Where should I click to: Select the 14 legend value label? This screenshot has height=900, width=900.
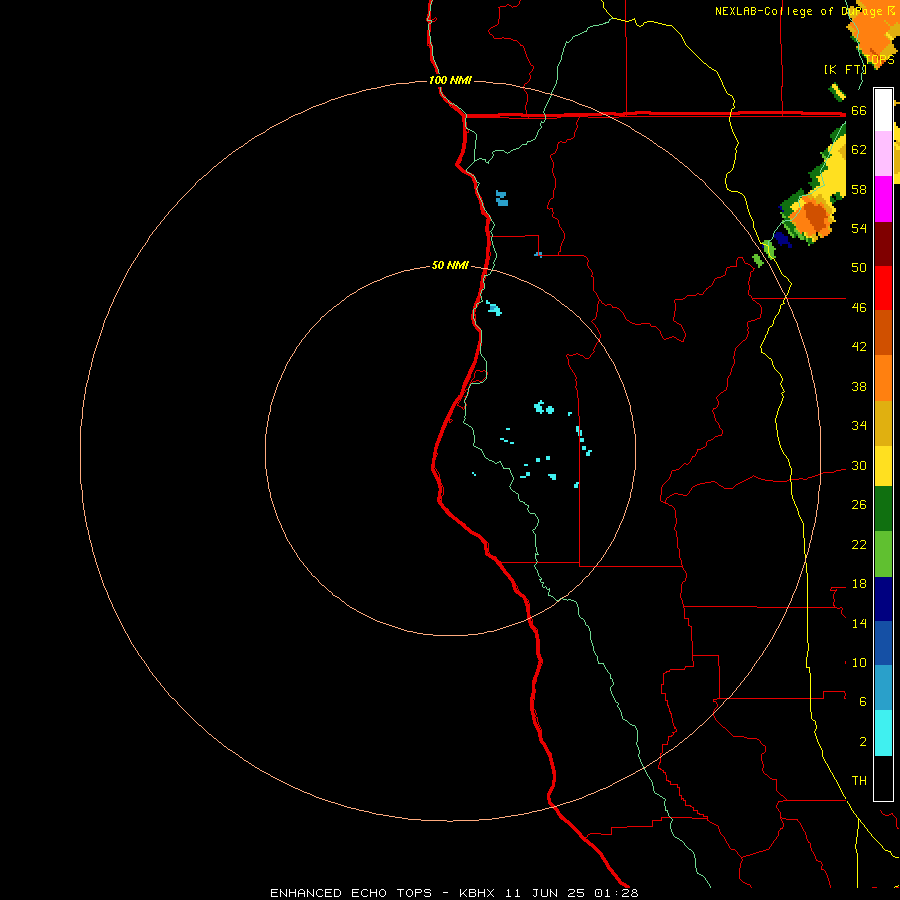[859, 623]
